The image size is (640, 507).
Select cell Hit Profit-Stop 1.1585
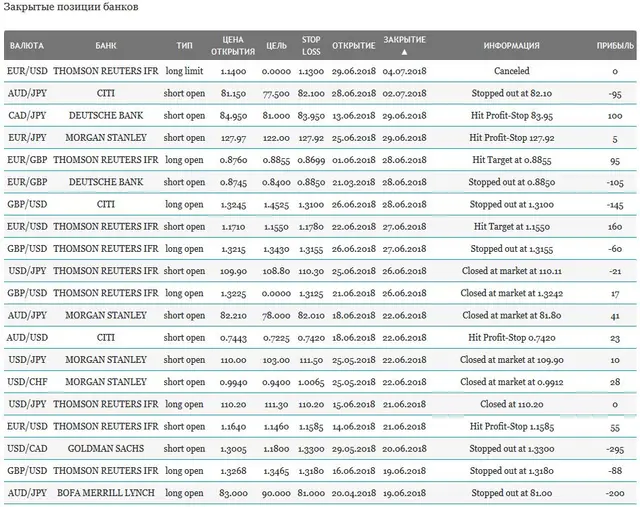pos(511,427)
